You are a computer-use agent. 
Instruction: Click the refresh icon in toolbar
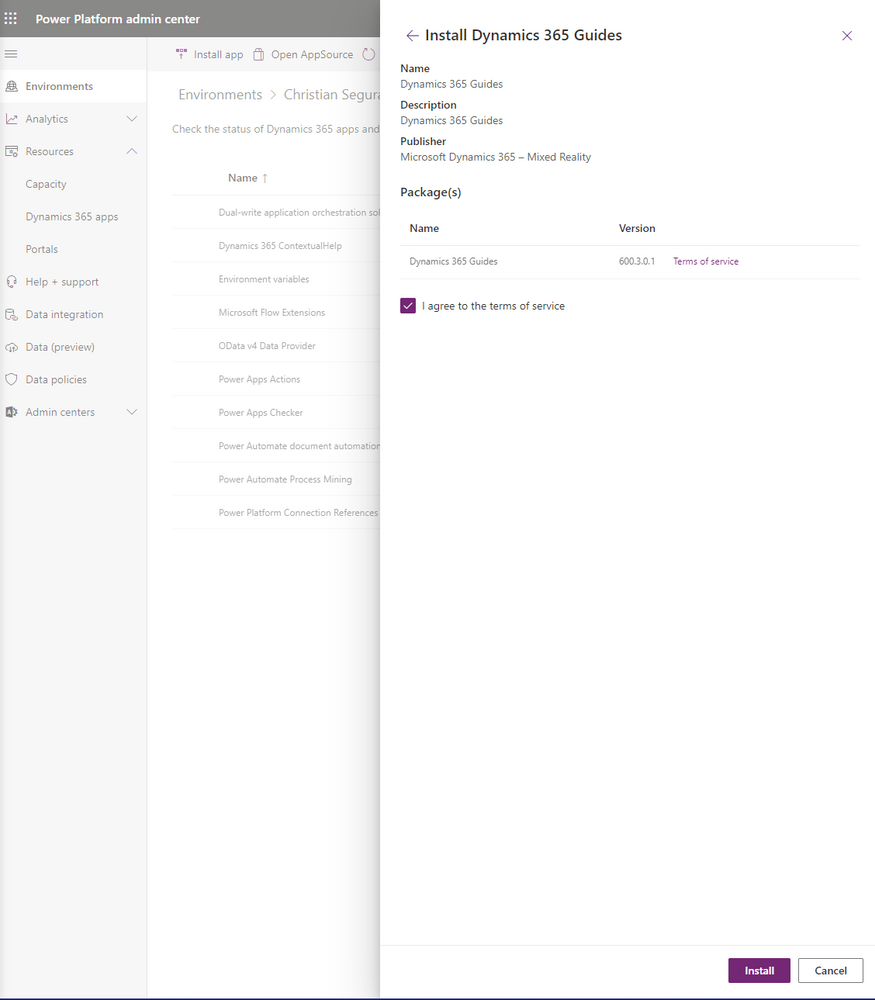coord(369,54)
